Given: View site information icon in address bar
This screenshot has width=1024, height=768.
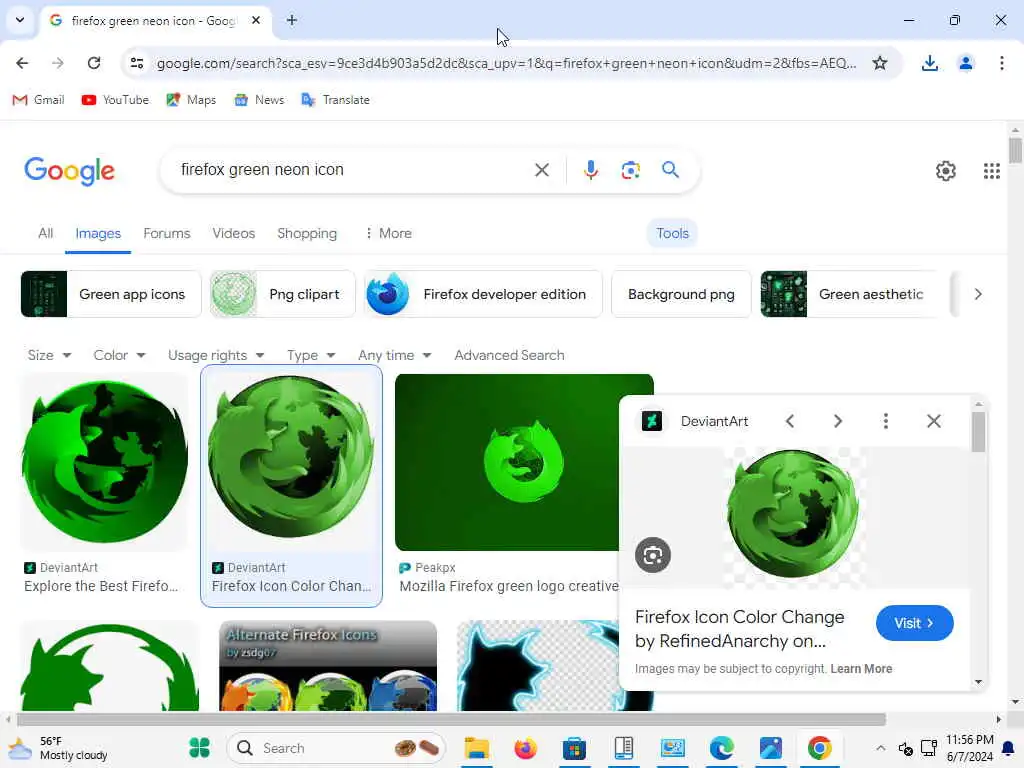Looking at the screenshot, I should tap(137, 63).
